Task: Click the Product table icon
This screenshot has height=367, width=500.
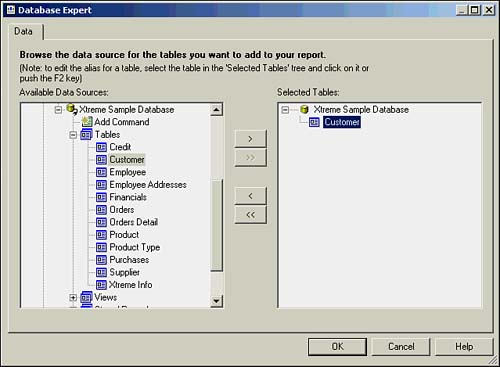Action: coord(101,235)
